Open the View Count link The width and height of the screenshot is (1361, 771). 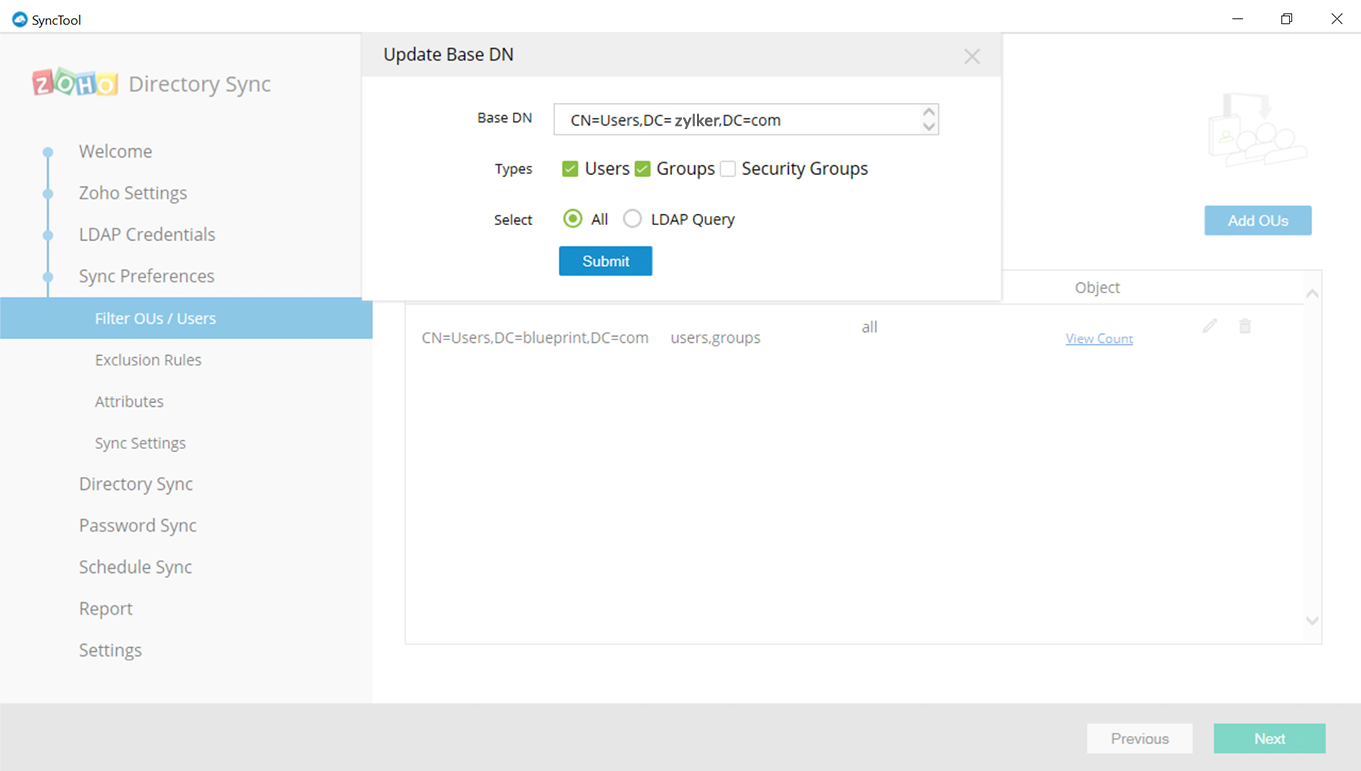click(x=1099, y=339)
